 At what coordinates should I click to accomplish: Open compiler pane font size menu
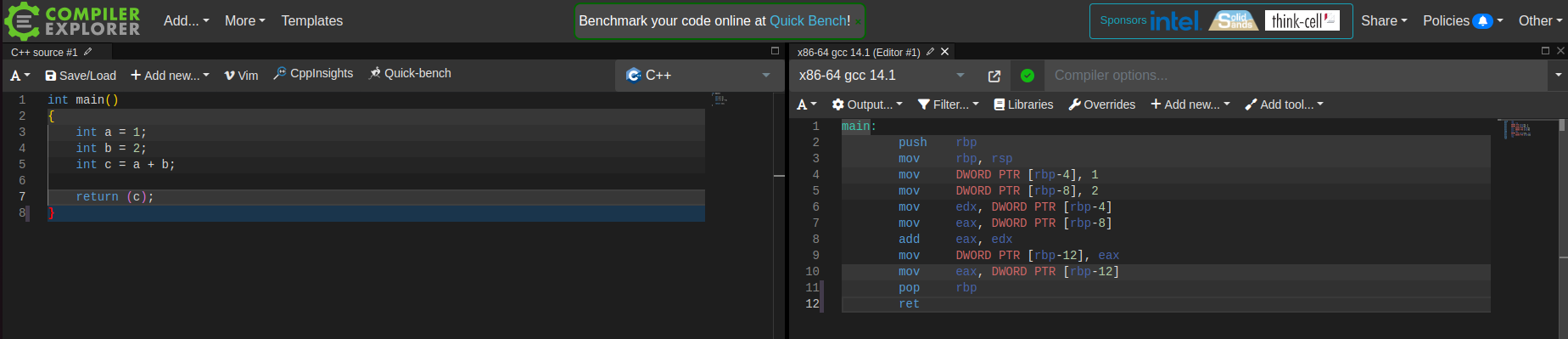(807, 105)
